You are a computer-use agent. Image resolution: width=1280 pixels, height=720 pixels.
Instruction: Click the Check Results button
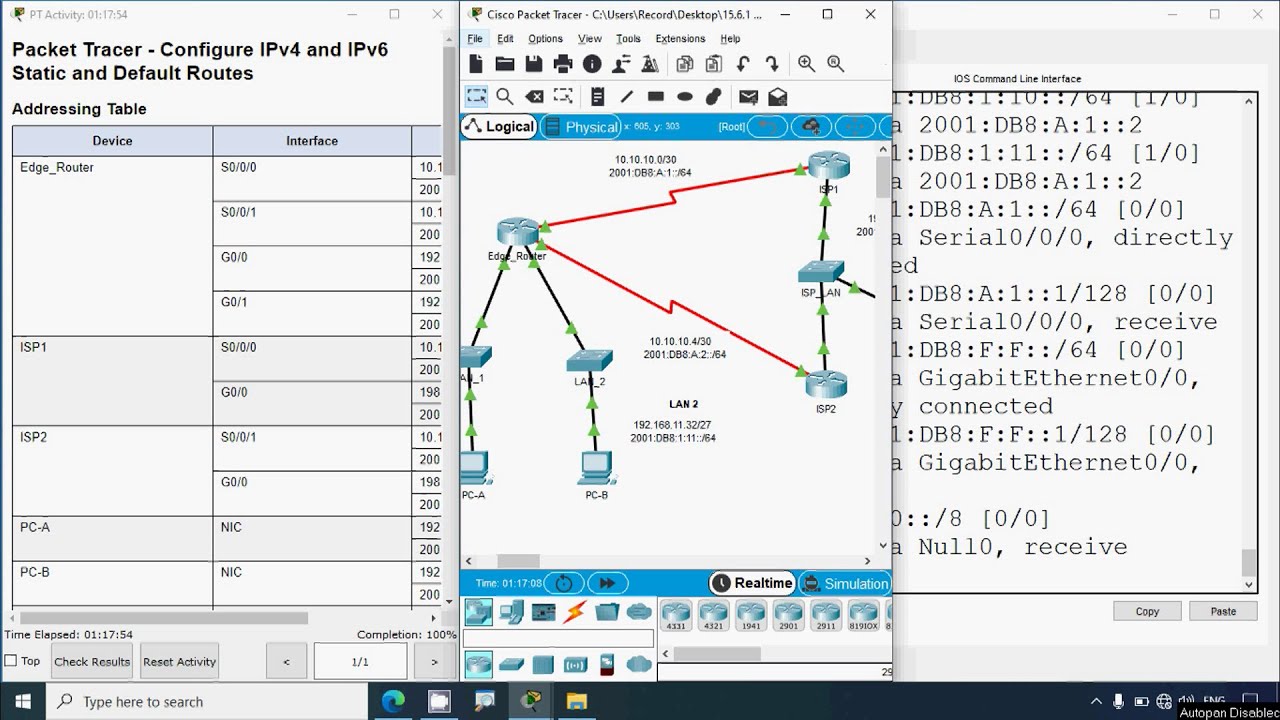pyautogui.click(x=92, y=661)
